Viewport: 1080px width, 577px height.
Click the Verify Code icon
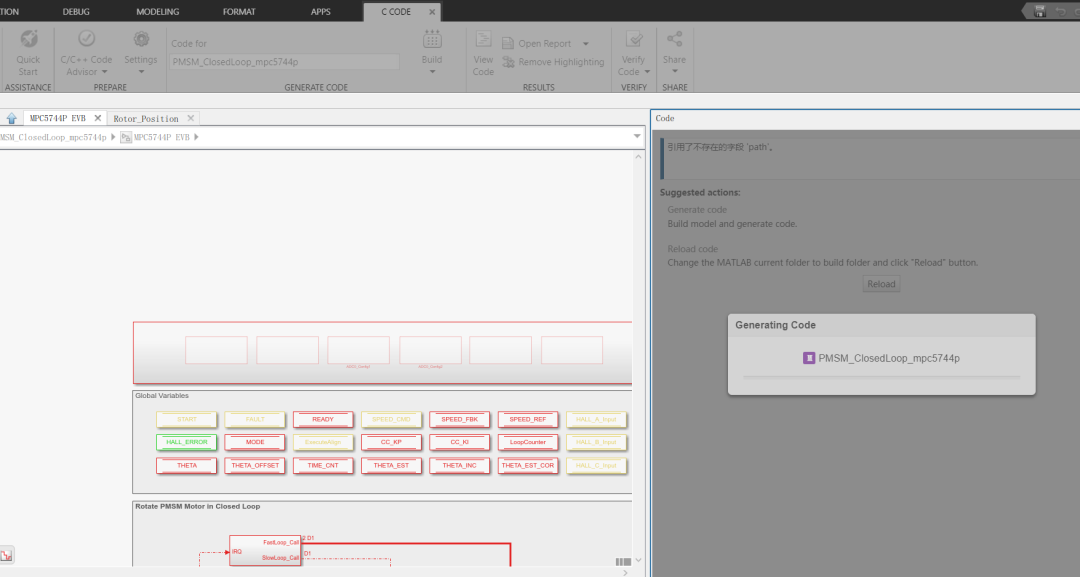(634, 39)
